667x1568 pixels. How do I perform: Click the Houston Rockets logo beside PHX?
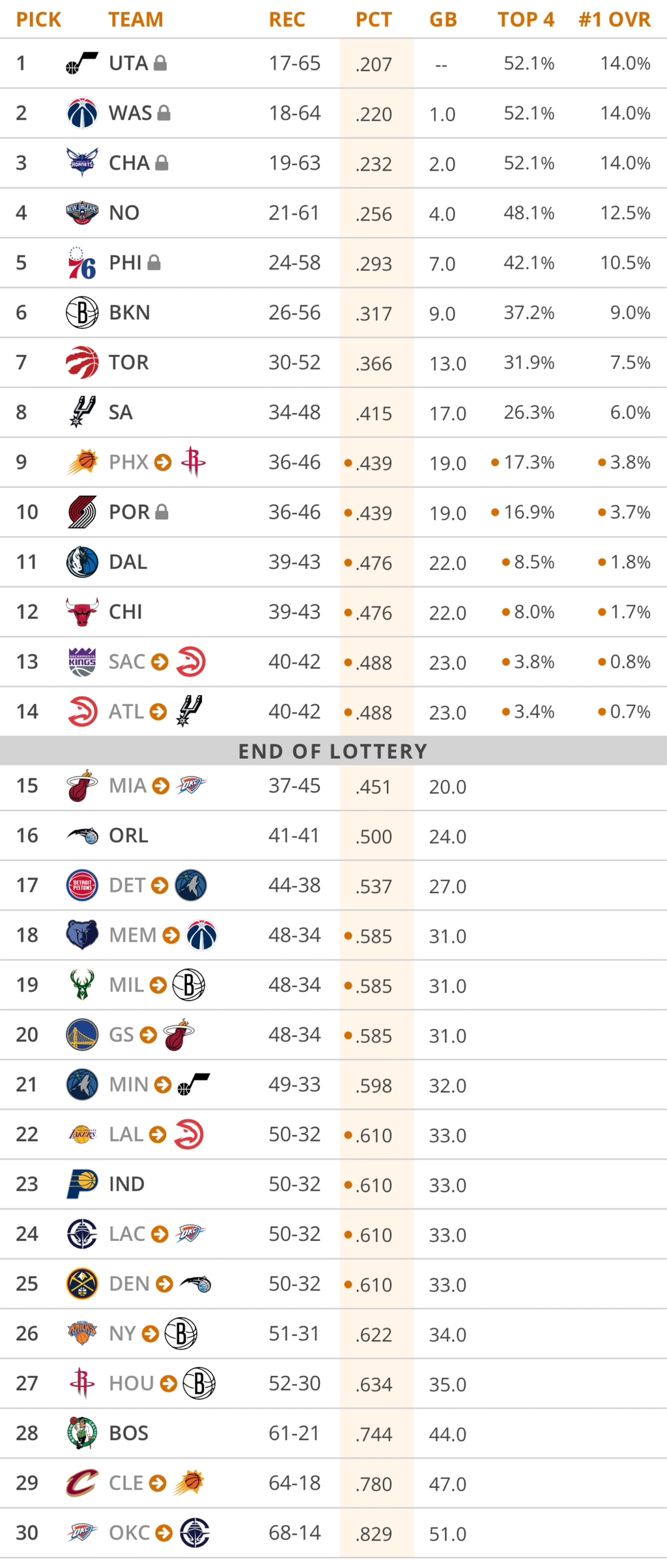click(x=193, y=462)
